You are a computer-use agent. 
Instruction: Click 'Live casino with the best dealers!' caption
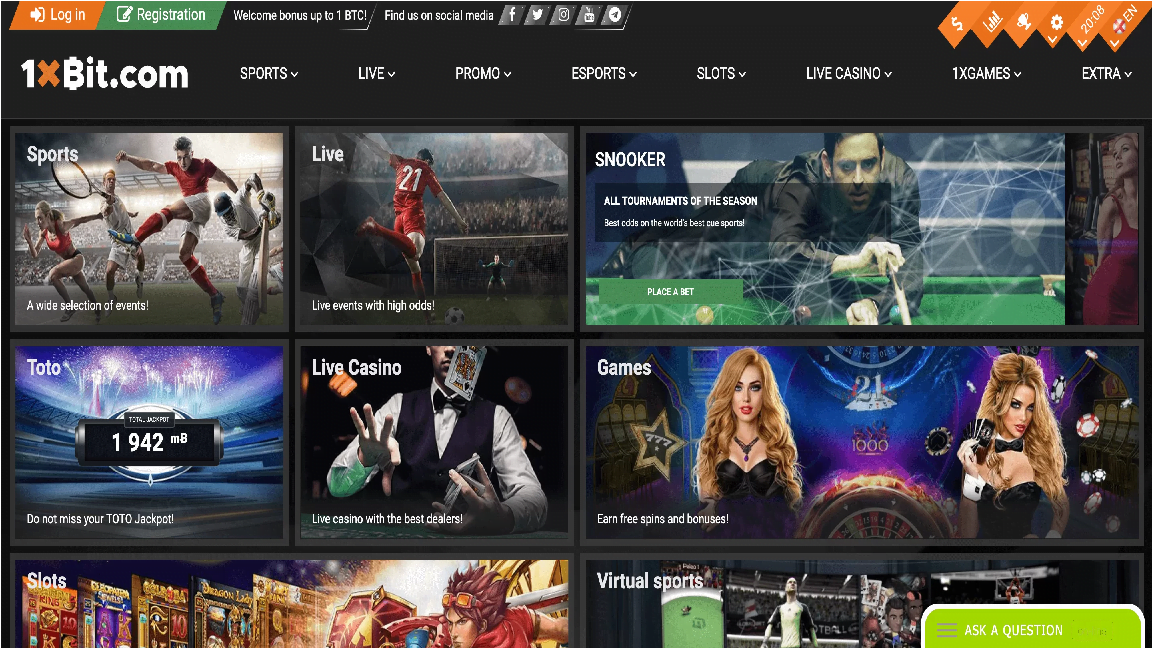tap(387, 519)
